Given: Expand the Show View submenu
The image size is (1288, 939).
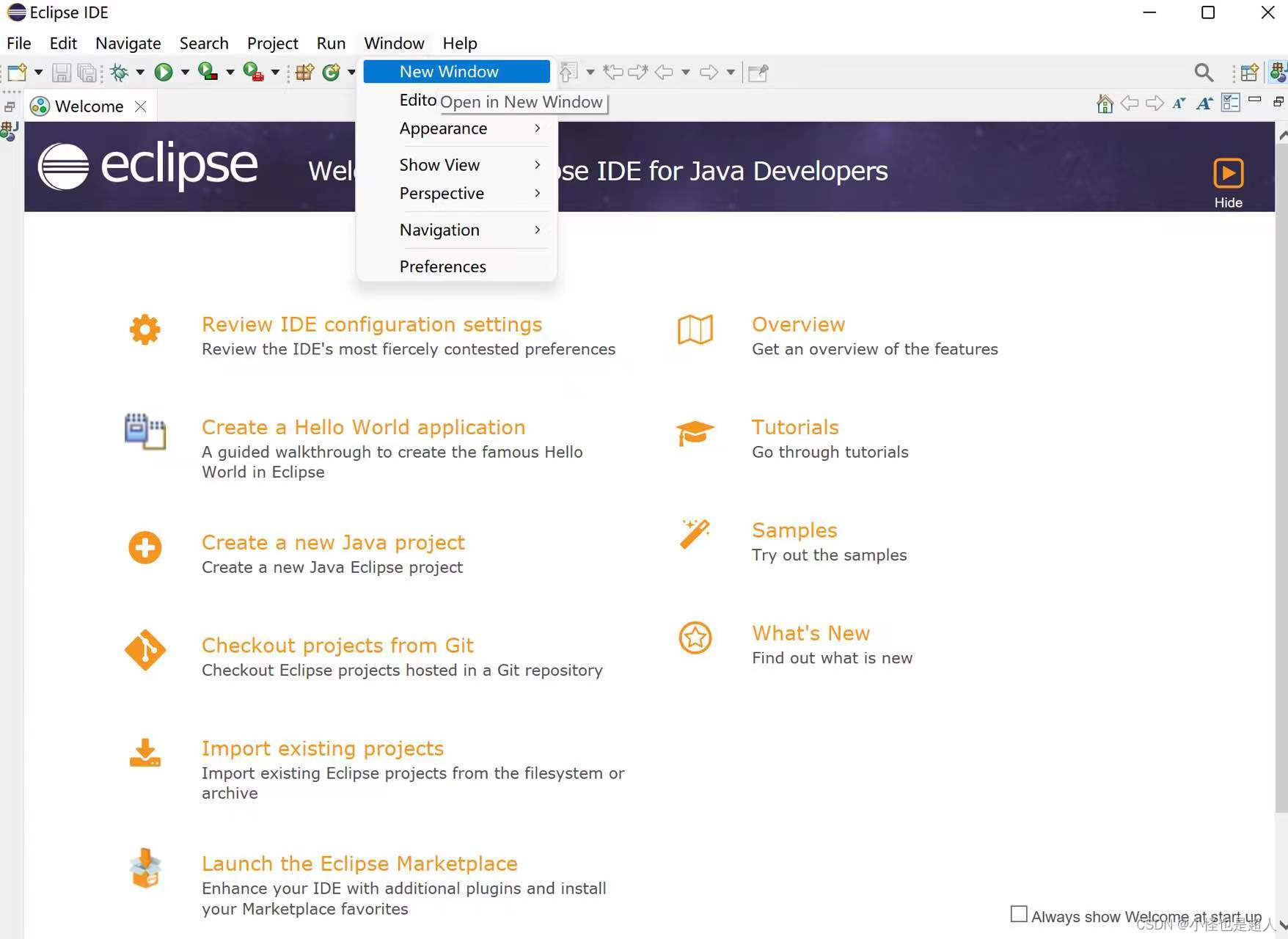Looking at the screenshot, I should coord(440,164).
